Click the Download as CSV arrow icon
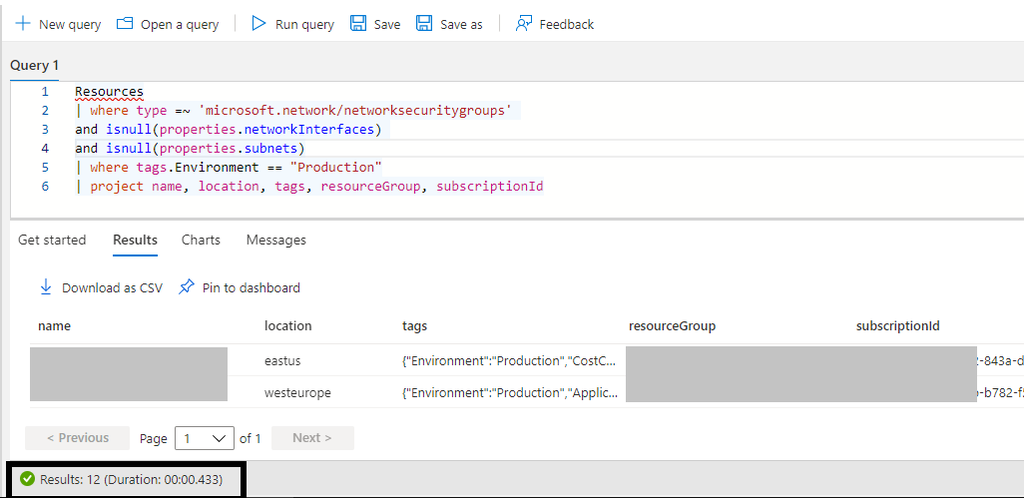Image resolution: width=1024 pixels, height=498 pixels. [x=45, y=288]
